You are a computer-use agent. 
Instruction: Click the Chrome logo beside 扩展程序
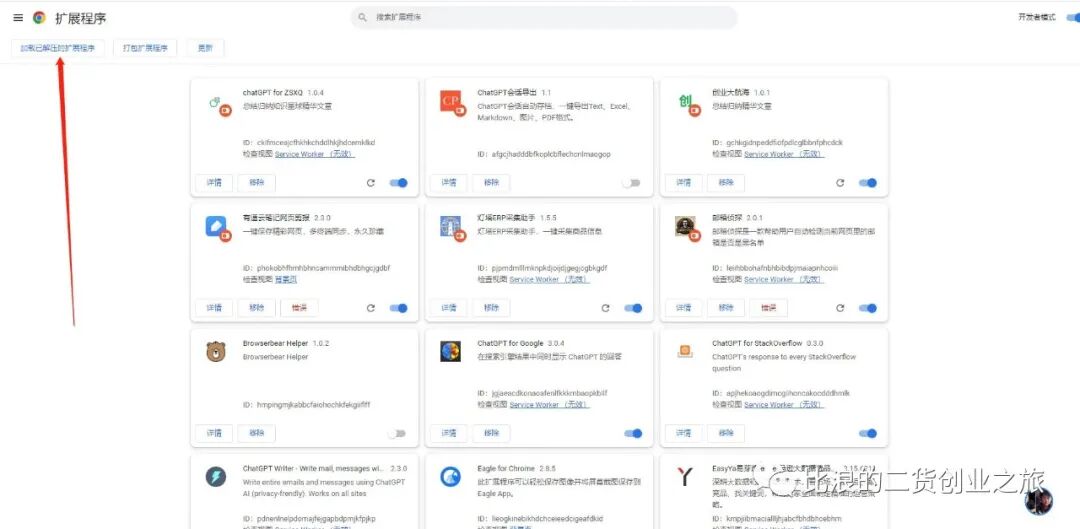(x=39, y=18)
